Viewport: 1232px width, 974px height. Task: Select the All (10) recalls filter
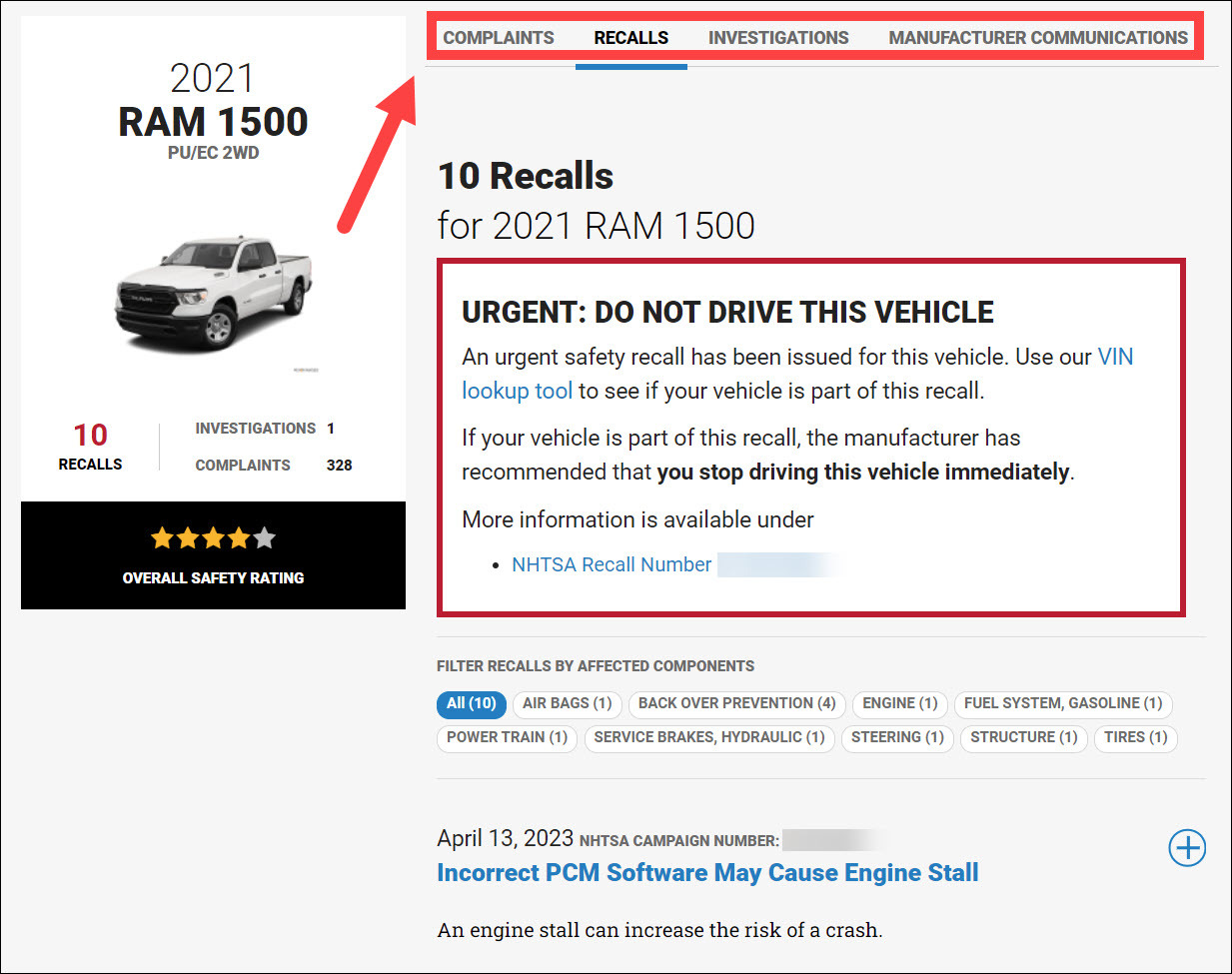471,704
